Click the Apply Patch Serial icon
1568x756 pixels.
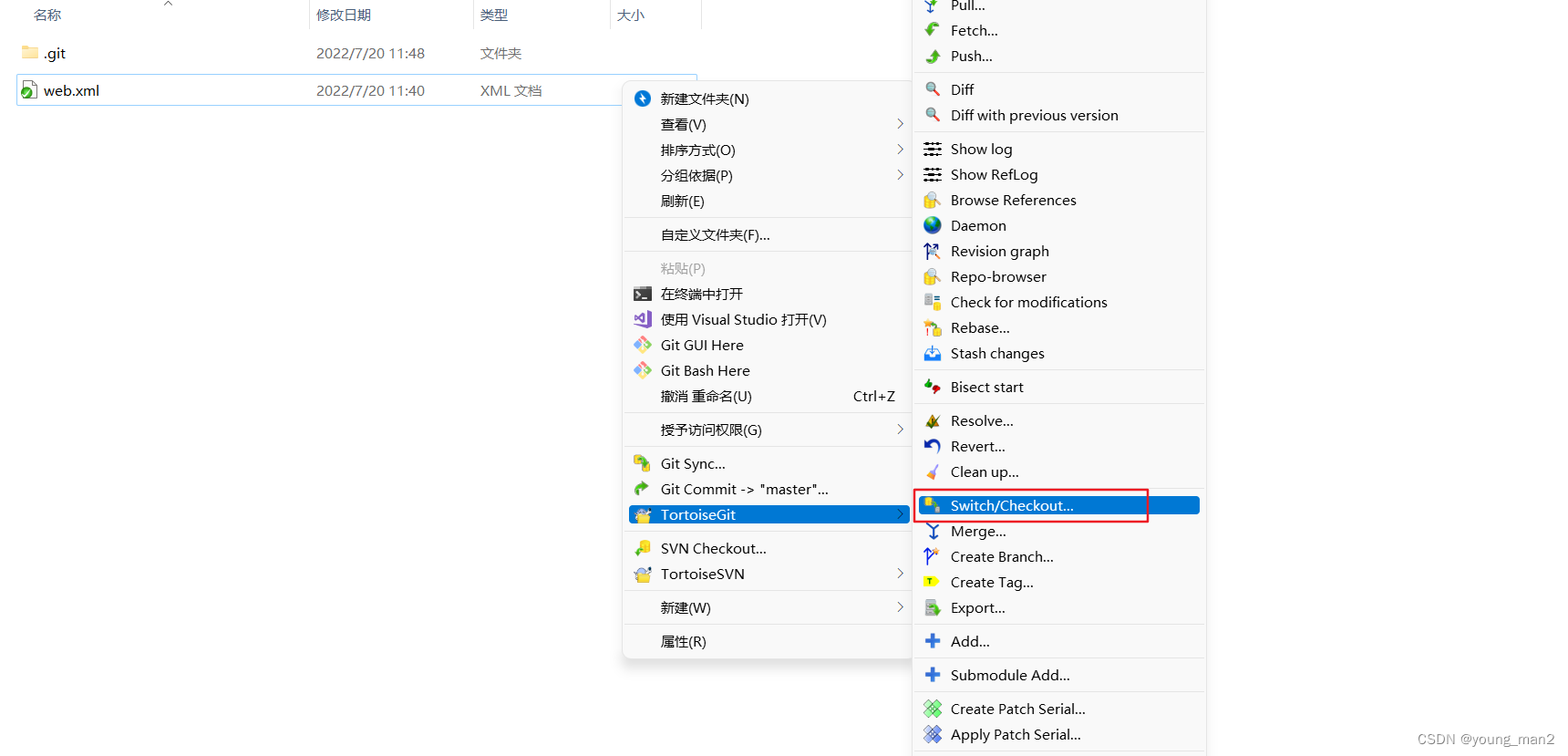point(933,734)
